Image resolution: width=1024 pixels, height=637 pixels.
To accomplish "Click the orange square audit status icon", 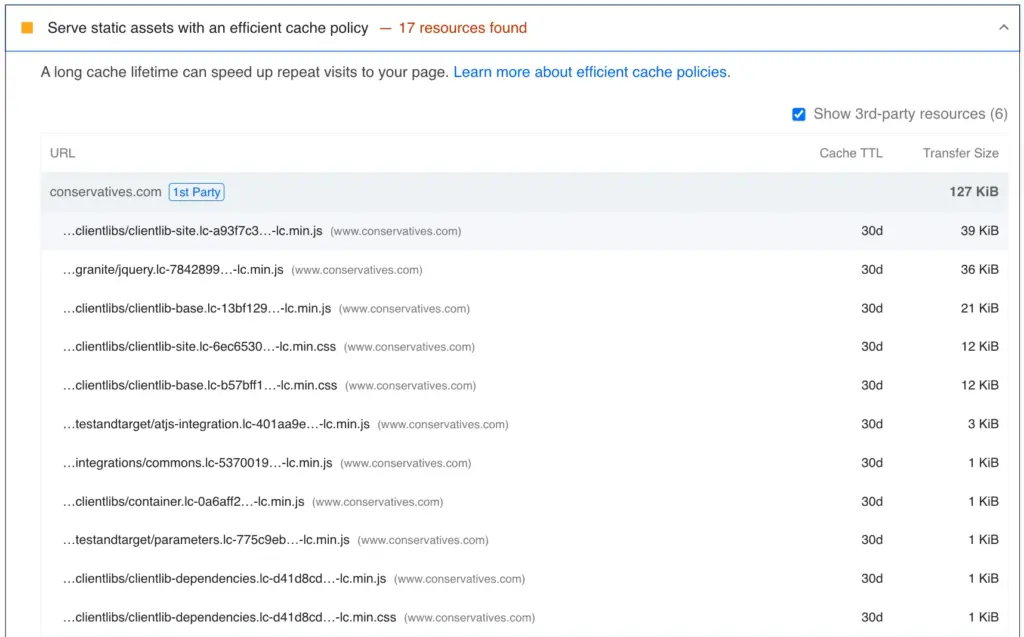I will tap(27, 27).
